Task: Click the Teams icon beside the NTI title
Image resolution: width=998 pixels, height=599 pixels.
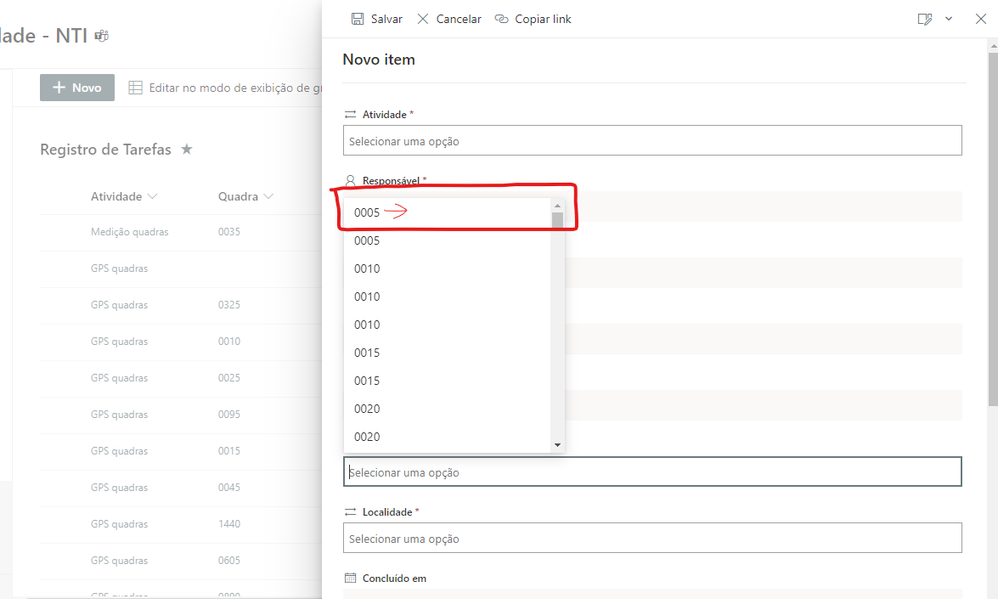Action: (x=101, y=36)
